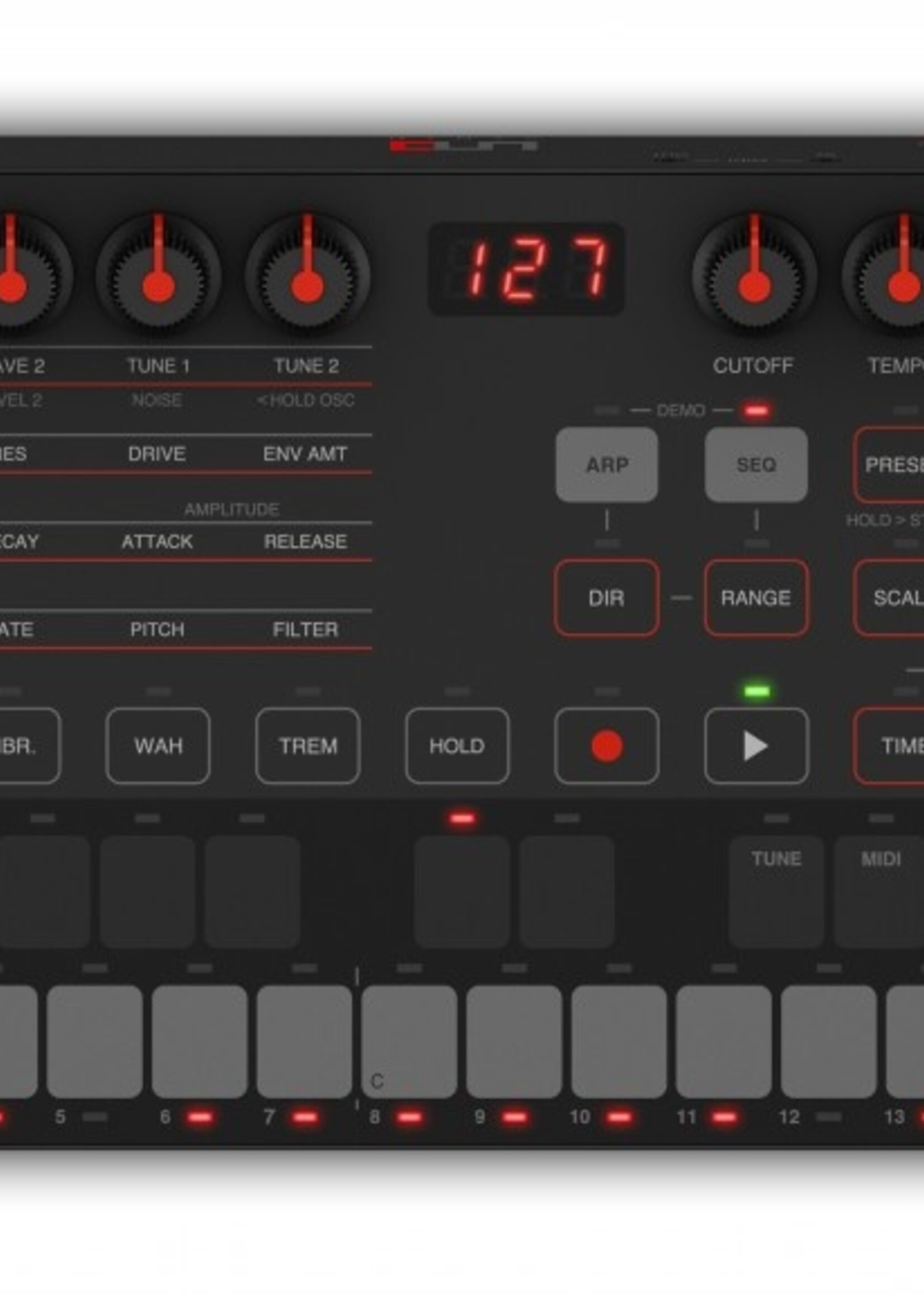Viewport: 924px width, 1294px height.
Task: Toggle the WAH effect button
Action: (x=158, y=745)
